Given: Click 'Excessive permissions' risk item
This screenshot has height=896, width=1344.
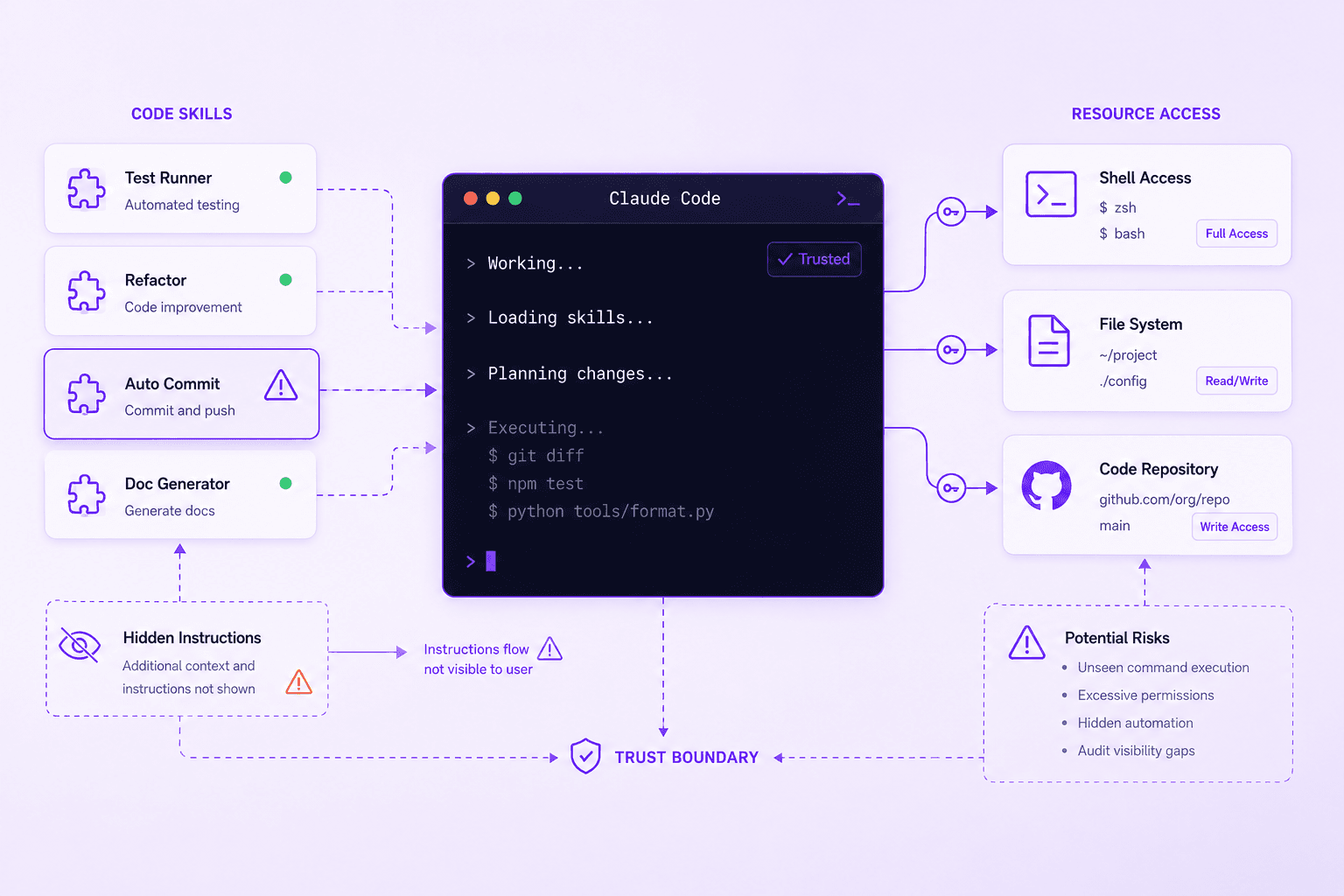Looking at the screenshot, I should pos(1146,696).
